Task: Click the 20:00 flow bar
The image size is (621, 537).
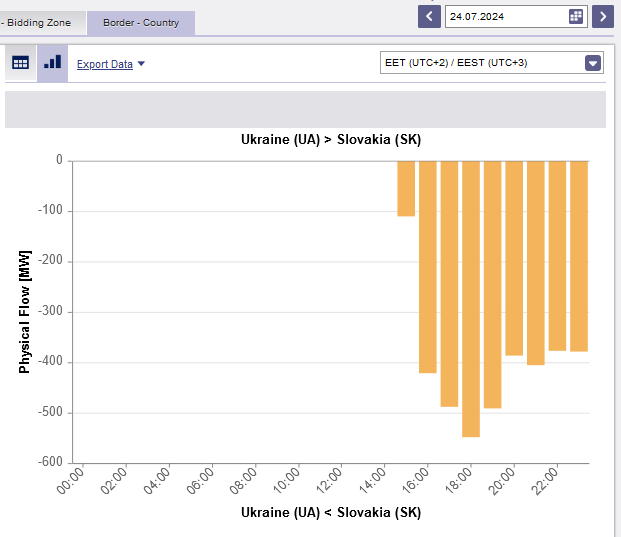Action: 514,258
